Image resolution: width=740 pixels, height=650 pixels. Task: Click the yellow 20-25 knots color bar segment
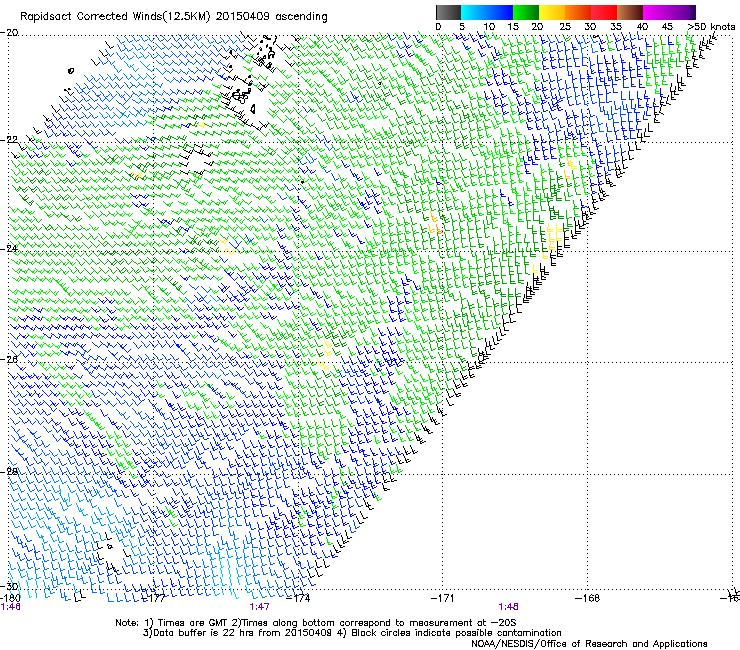pos(552,12)
